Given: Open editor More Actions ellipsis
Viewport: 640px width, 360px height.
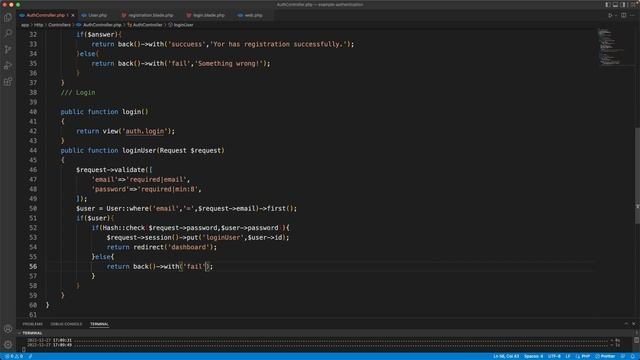Looking at the screenshot, I should tap(633, 16).
